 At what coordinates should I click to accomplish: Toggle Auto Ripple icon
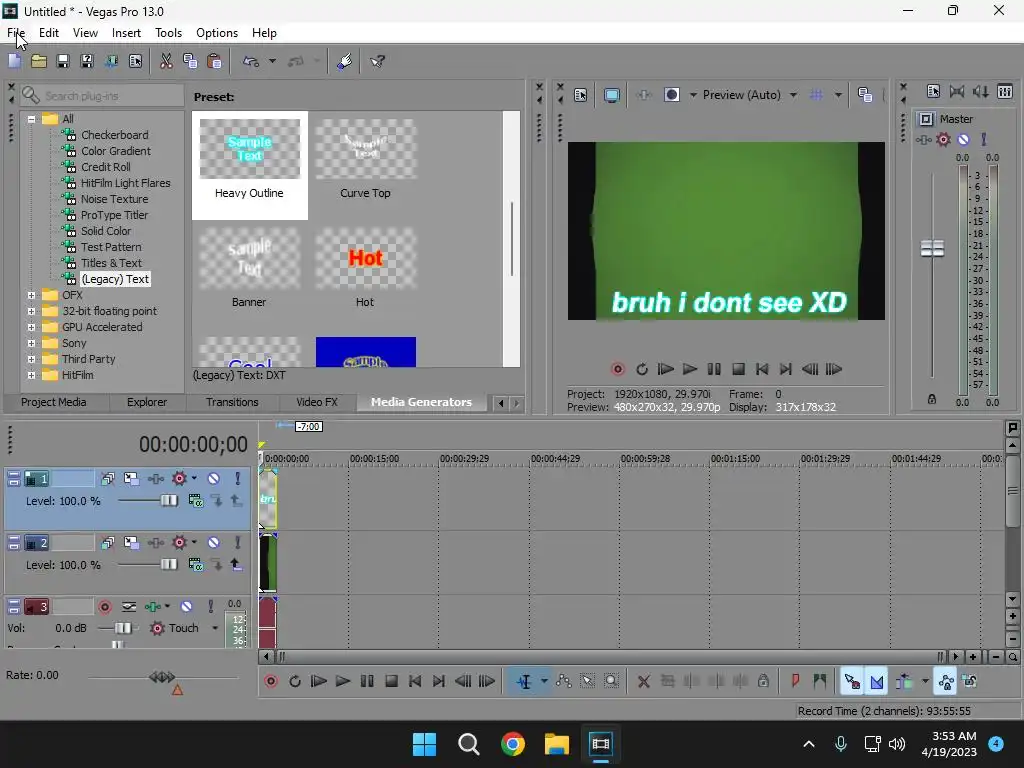point(904,681)
